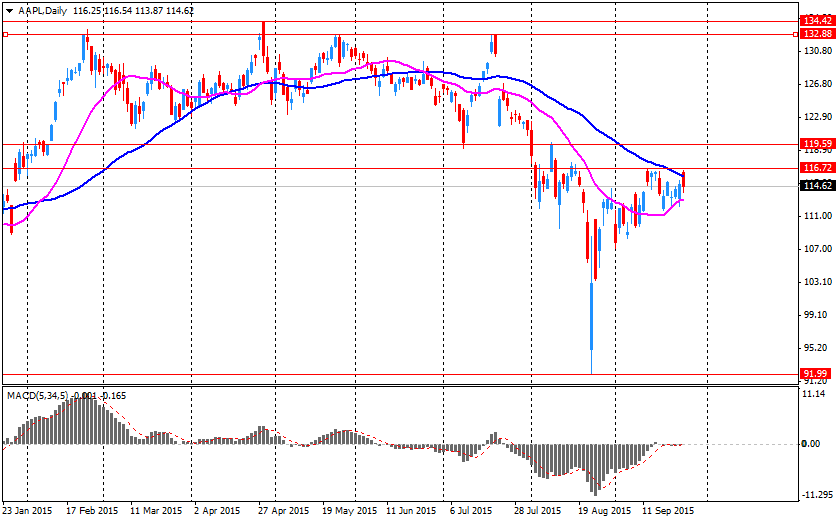Click the 27 Apr 2015 date label
The image size is (838, 519).
tap(284, 510)
